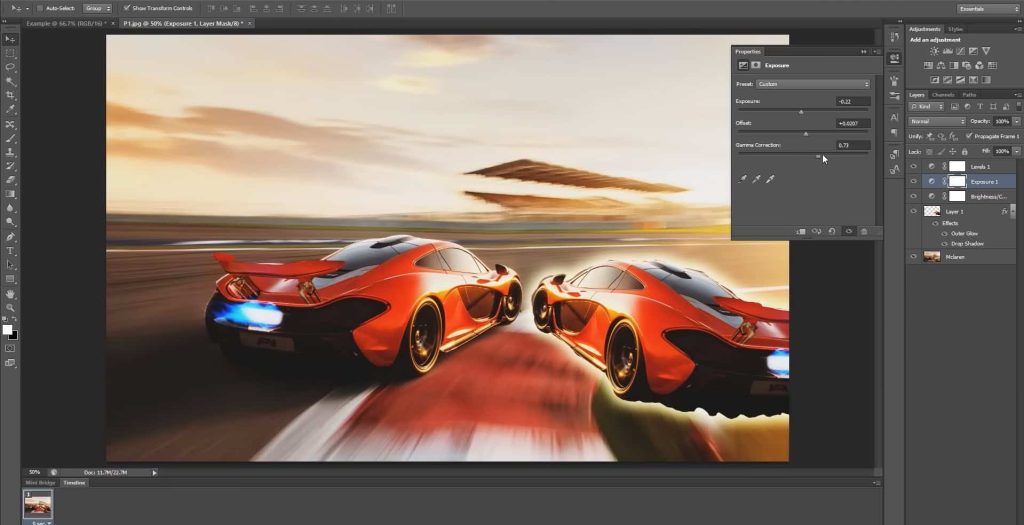Toggle Outer Glow effect visibility
Screen dimensions: 1024x525
[944, 234]
